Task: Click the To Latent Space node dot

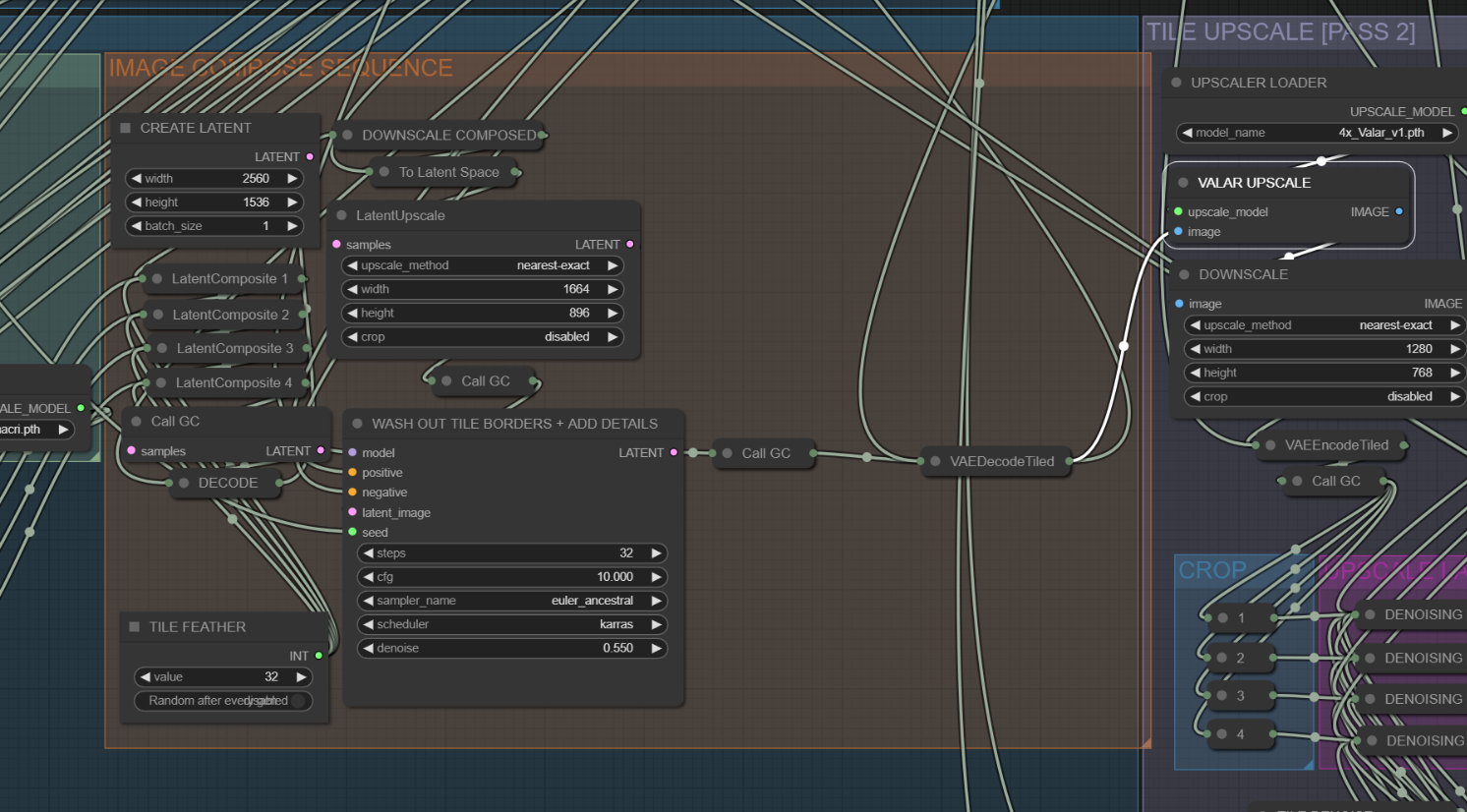Action: [384, 172]
